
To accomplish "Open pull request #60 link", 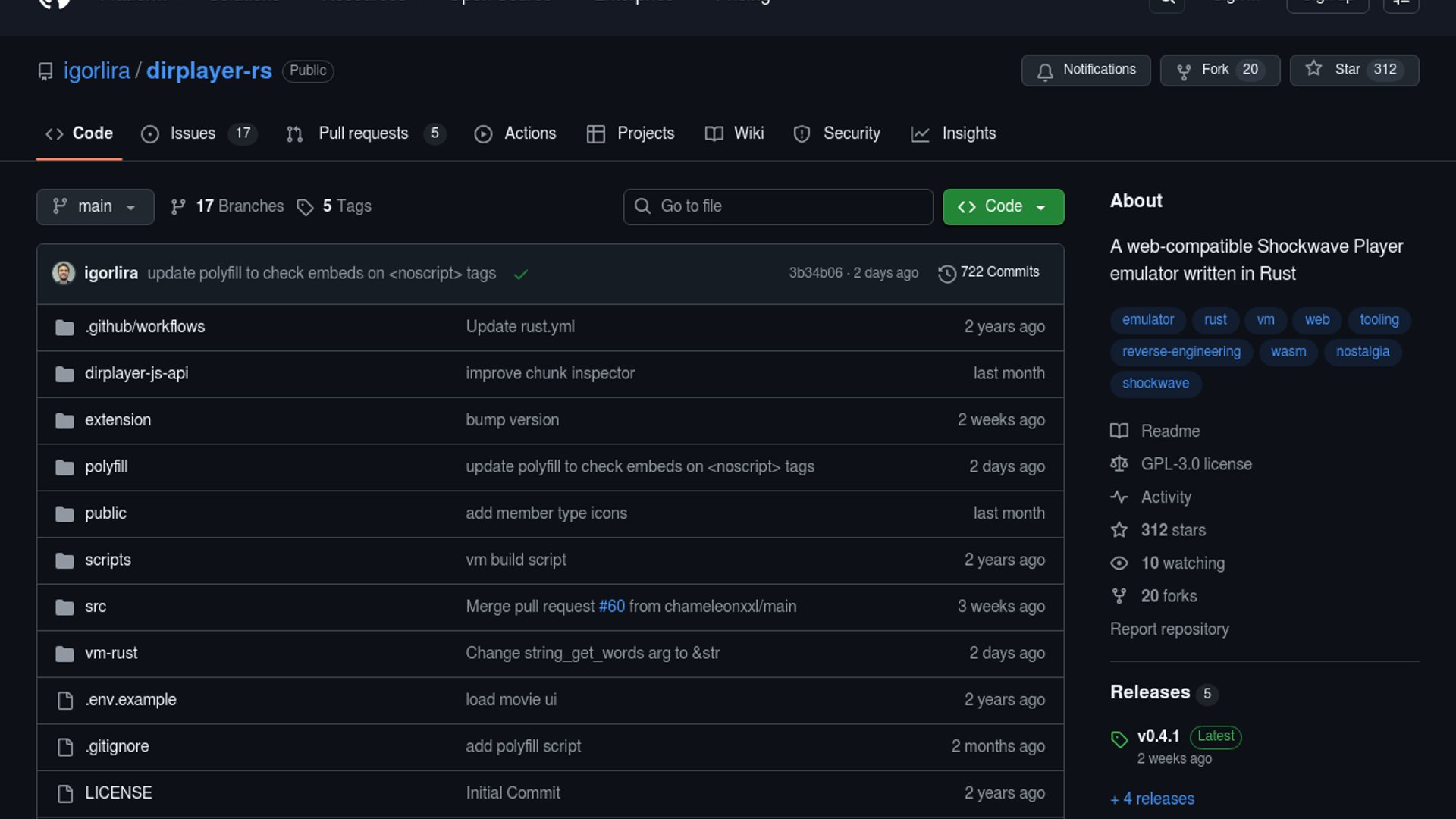I will 611,607.
